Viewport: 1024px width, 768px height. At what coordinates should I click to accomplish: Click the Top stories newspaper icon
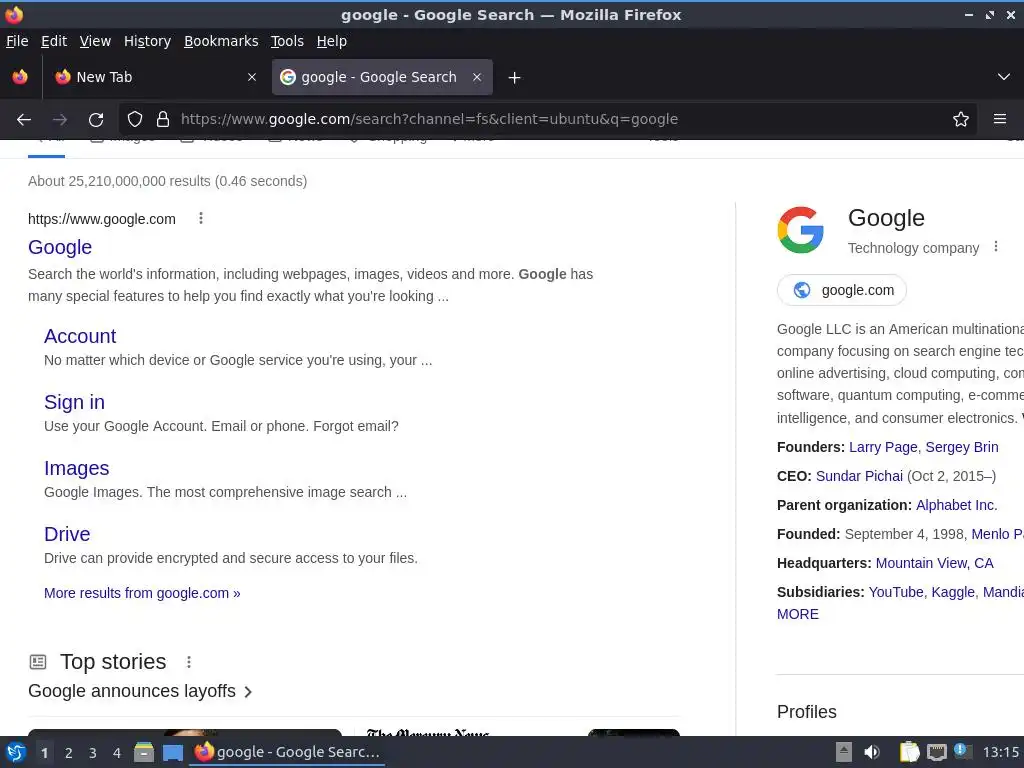coord(38,662)
